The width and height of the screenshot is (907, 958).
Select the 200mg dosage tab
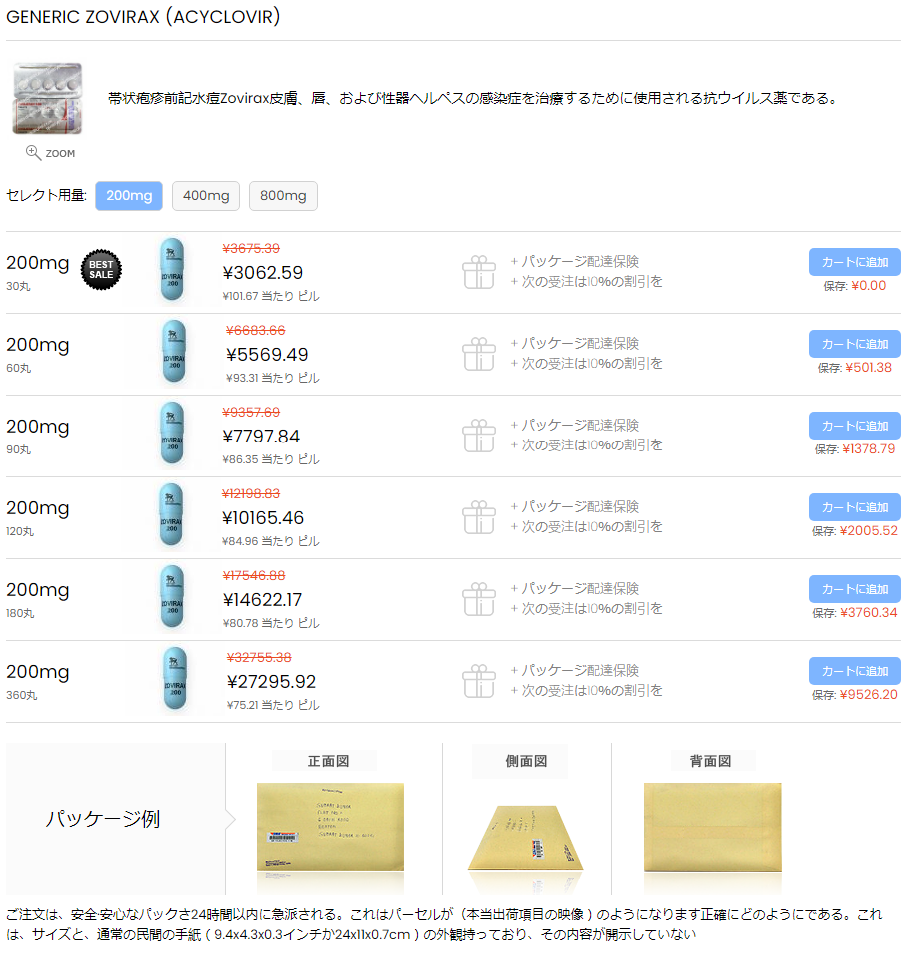click(129, 196)
